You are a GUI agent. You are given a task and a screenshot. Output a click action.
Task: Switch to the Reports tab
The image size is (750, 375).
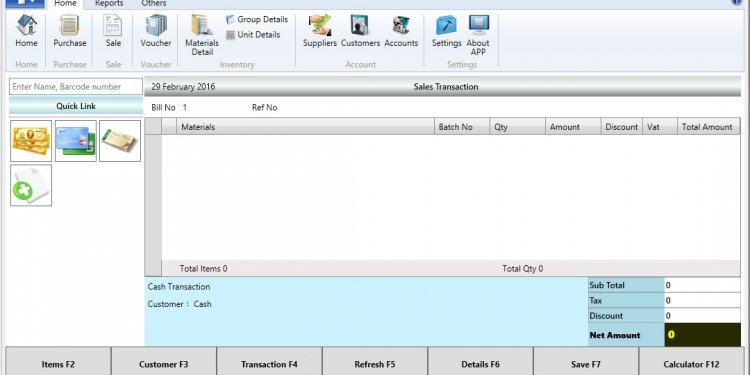109,4
